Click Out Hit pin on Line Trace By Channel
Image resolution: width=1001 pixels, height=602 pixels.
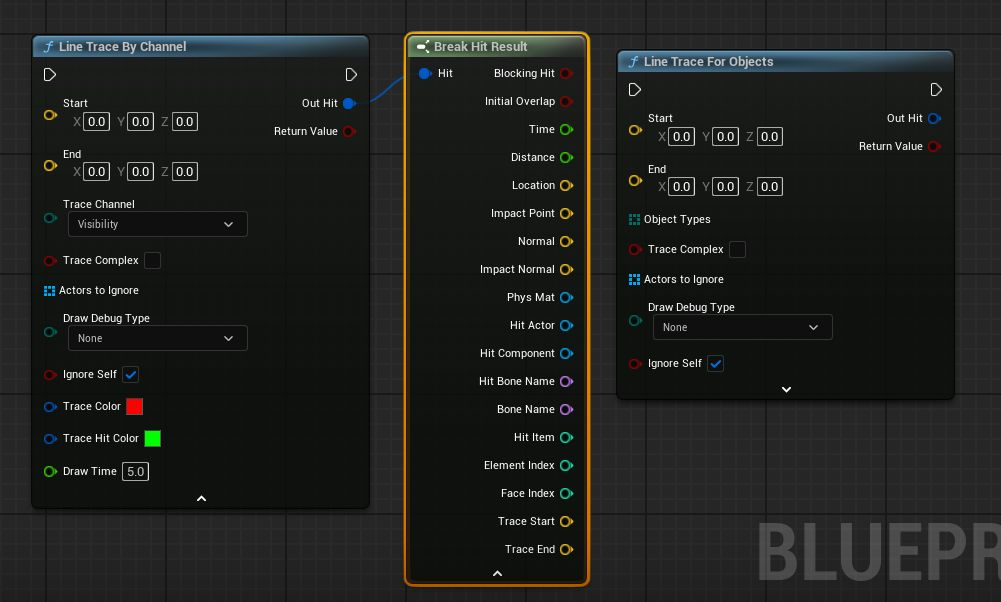pos(349,103)
